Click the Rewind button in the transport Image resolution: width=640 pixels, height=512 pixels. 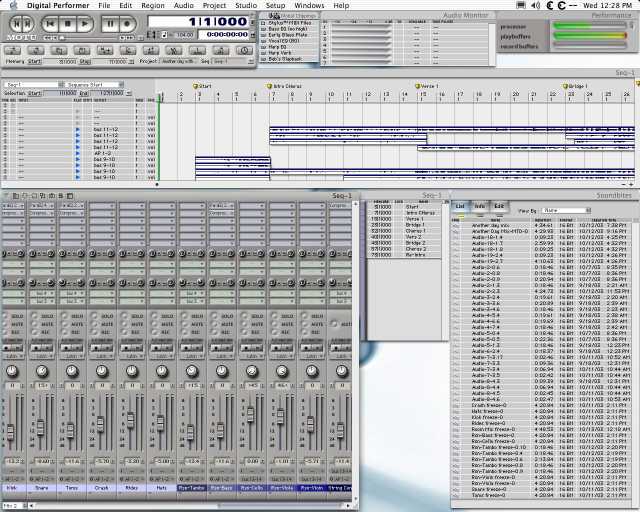[50, 24]
